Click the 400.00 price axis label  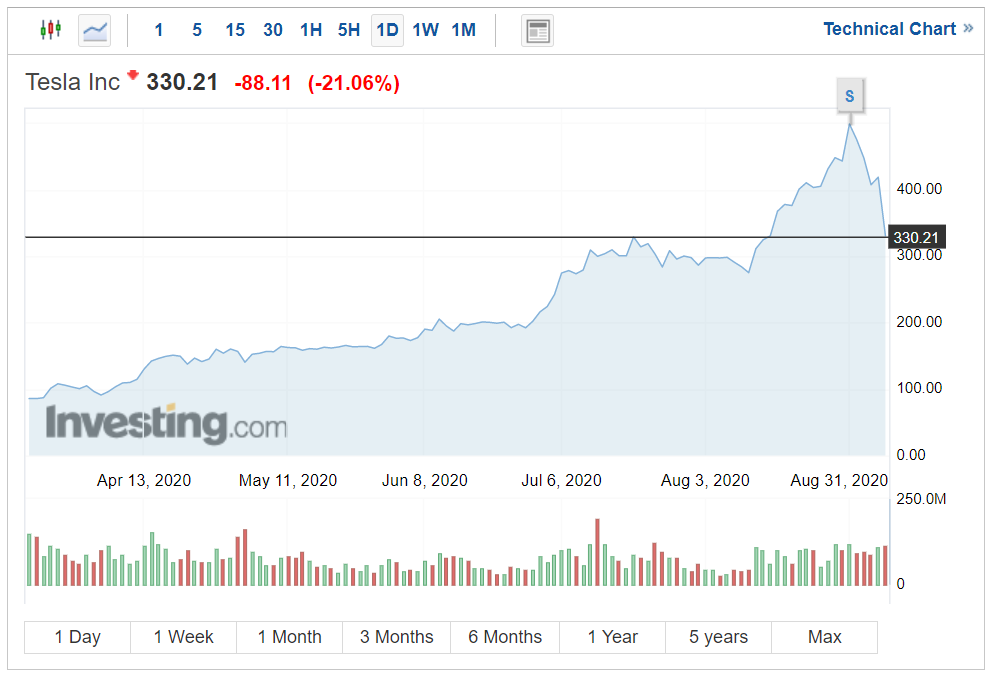pyautogui.click(x=919, y=189)
